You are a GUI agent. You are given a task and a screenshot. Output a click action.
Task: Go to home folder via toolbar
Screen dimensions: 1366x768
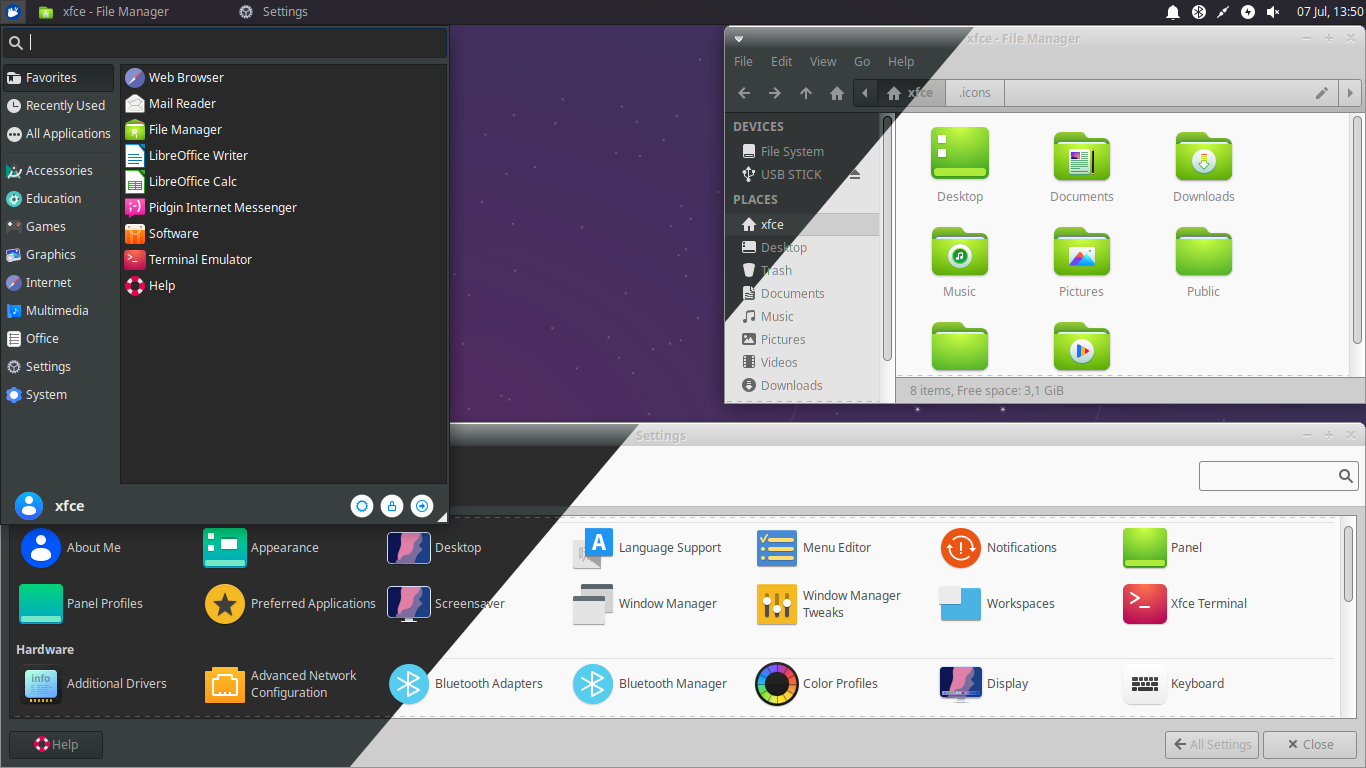pyautogui.click(x=837, y=93)
